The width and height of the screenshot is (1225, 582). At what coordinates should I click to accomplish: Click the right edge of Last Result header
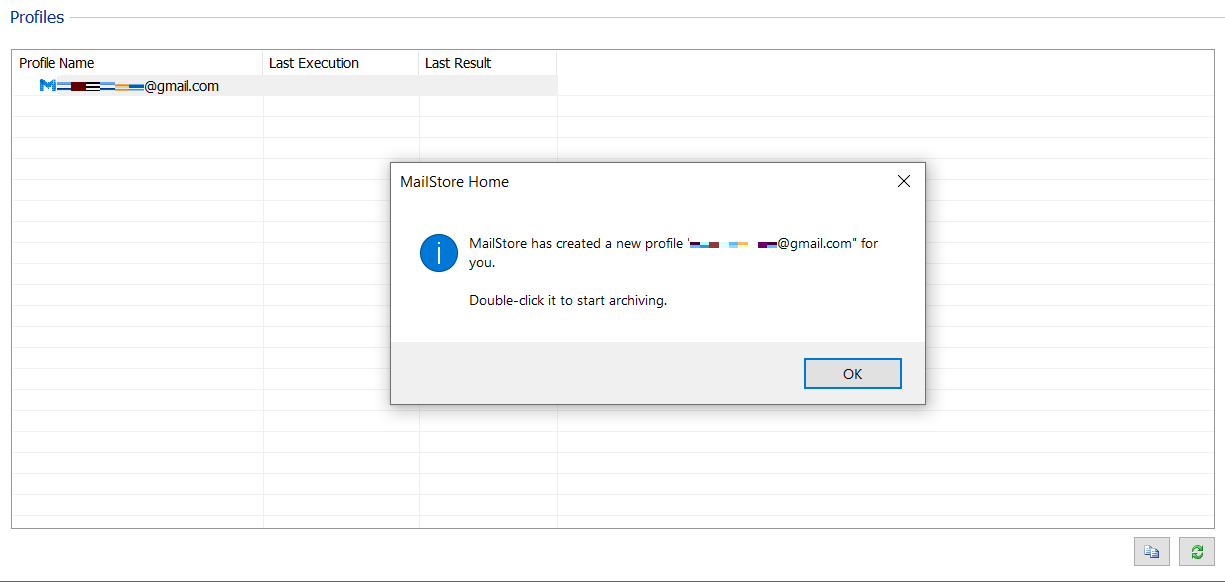(556, 63)
